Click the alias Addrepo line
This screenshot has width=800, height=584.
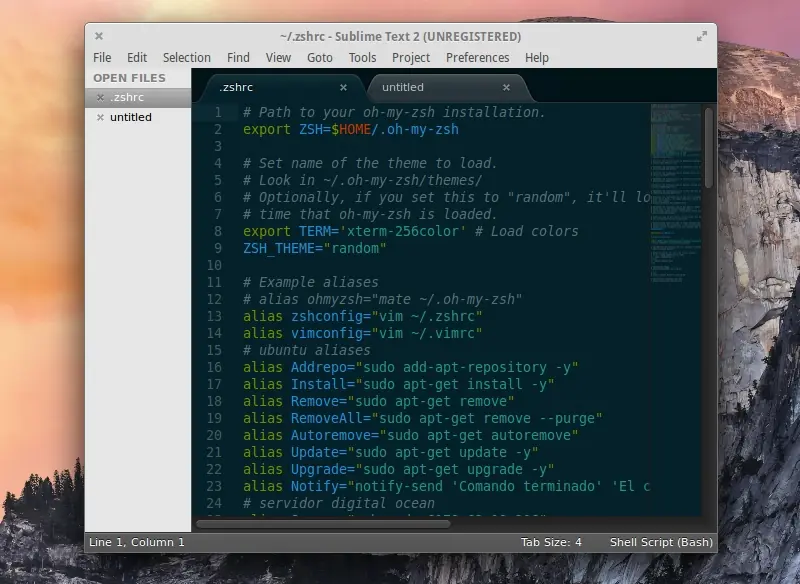click(411, 367)
